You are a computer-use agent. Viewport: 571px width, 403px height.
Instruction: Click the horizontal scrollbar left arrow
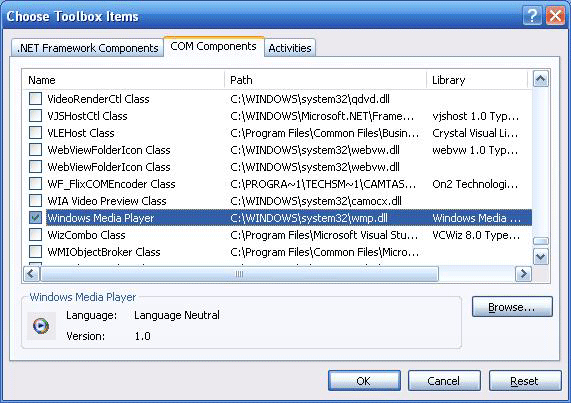31,273
